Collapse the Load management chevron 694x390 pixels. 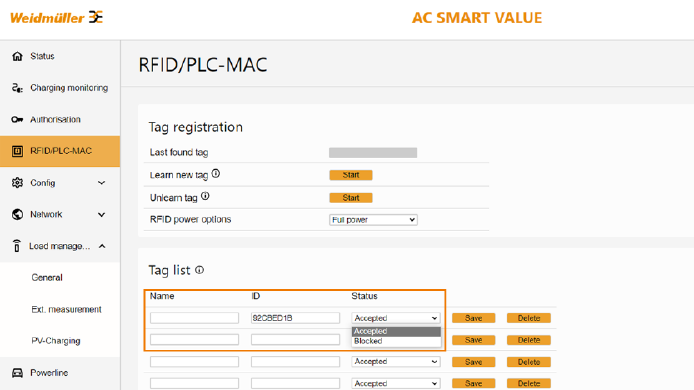coord(102,246)
